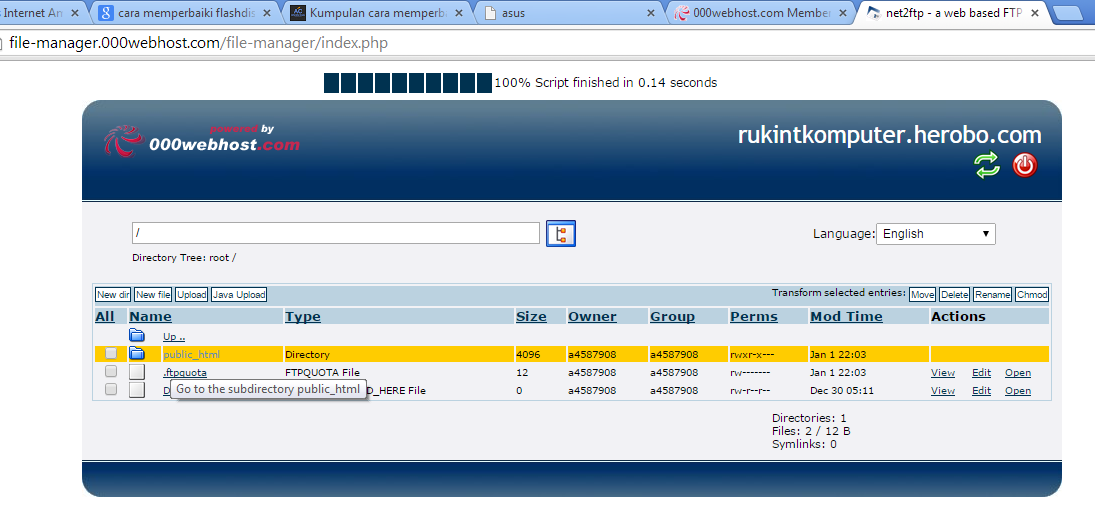The height and width of the screenshot is (518, 1095).
Task: Click Edit in the Dec 30 05:11 row
Action: coord(981,391)
